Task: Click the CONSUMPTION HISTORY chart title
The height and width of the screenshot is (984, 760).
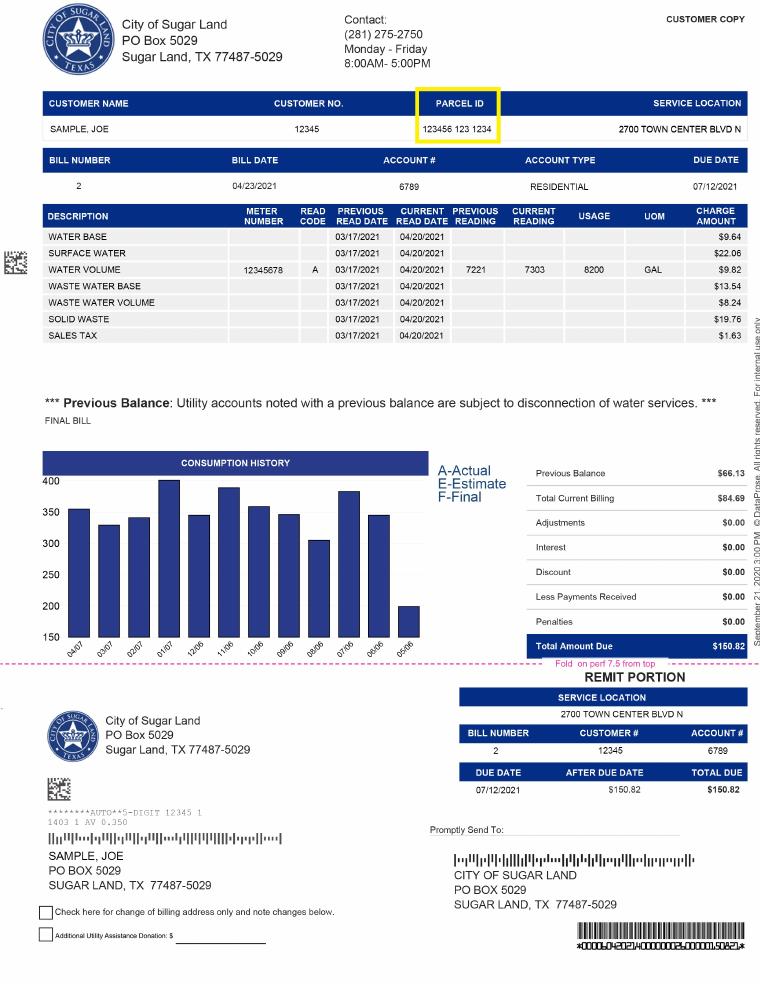Action: 235,463
